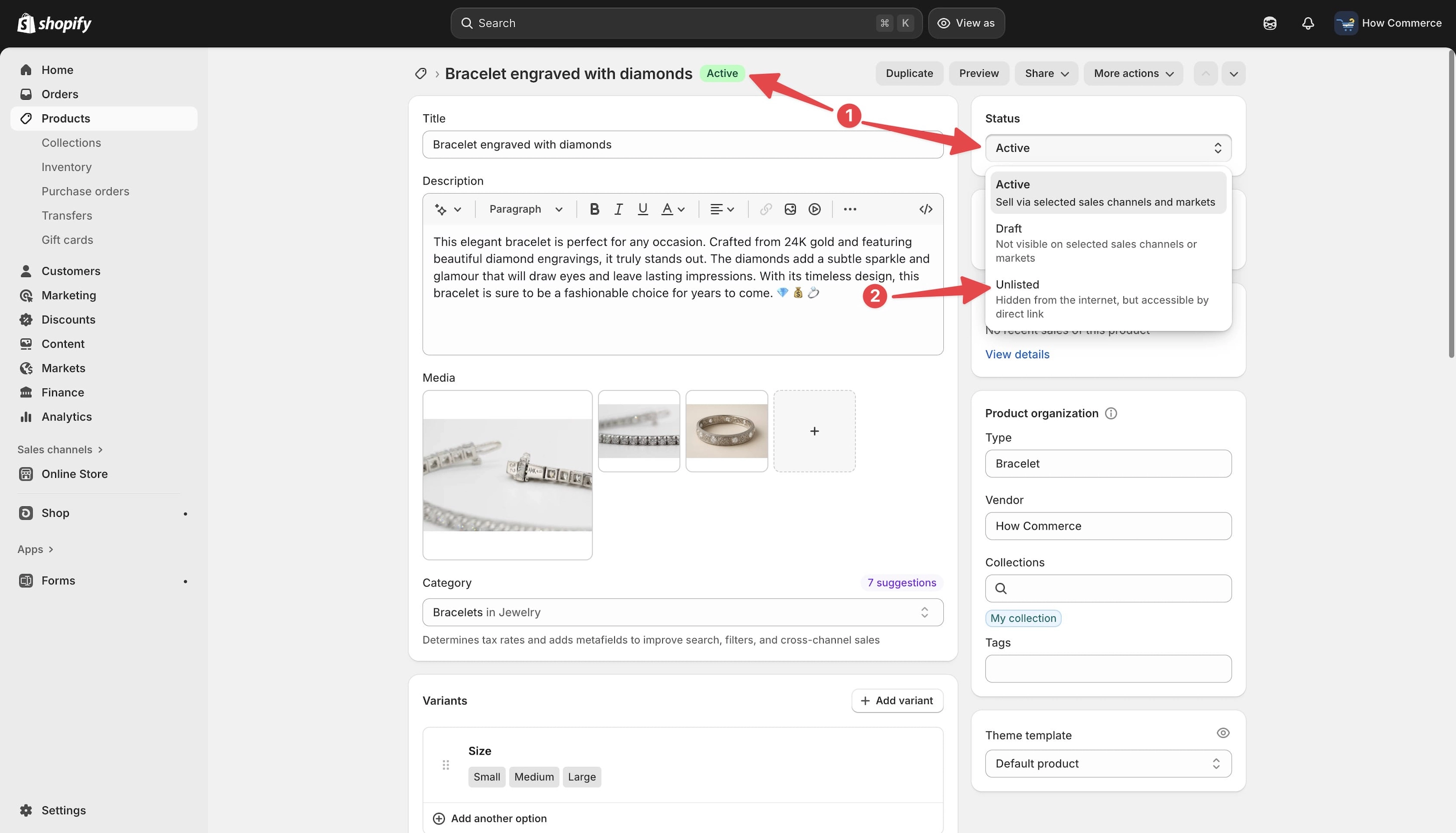Toggle theme template preview eye icon
The width and height of the screenshot is (1456, 833).
click(x=1222, y=733)
